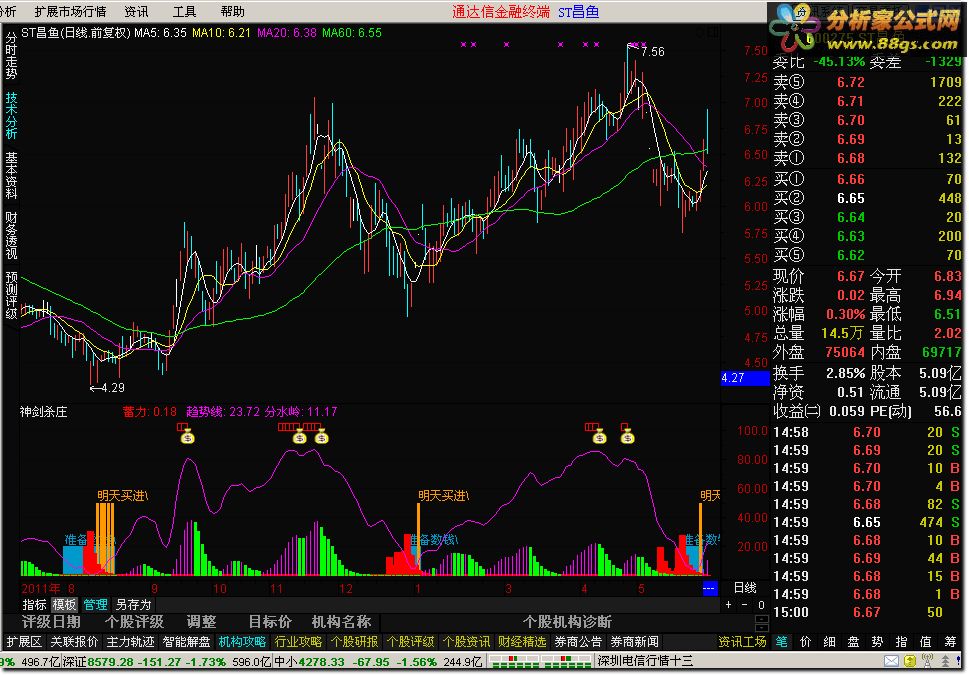Click the antenna signal icon in status bar
969x675 pixels.
(x=927, y=661)
